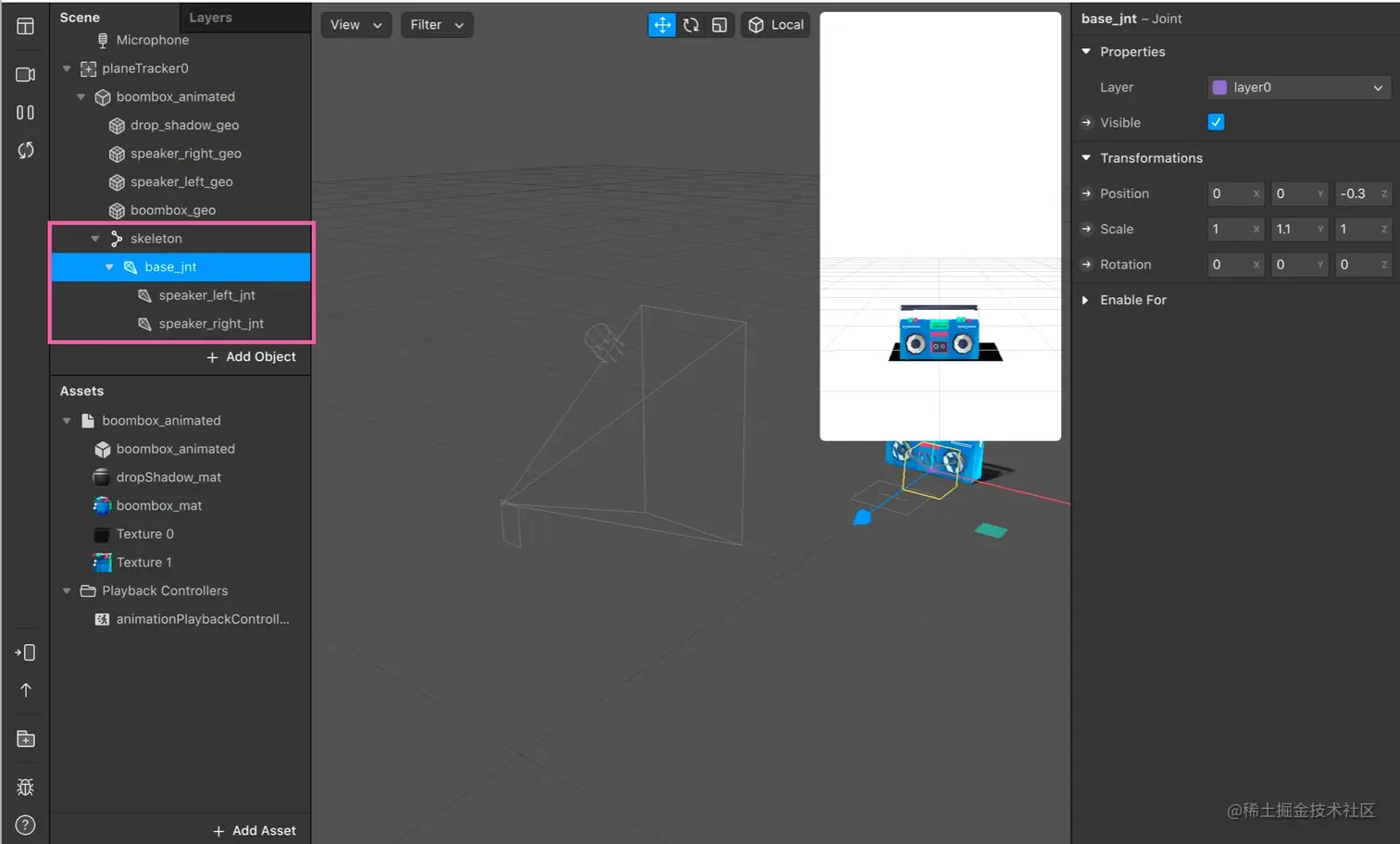Collapse the boombox_animated scene node
The width and height of the screenshot is (1400, 844).
[81, 97]
